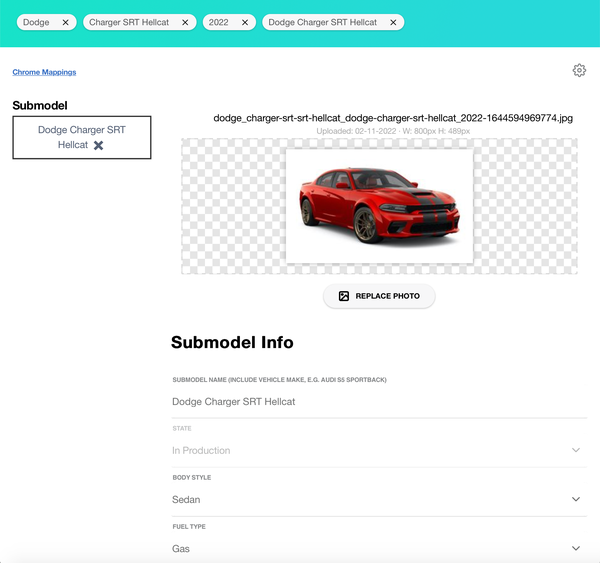Select the Dodge make chip label
600x563 pixels.
[x=36, y=22]
